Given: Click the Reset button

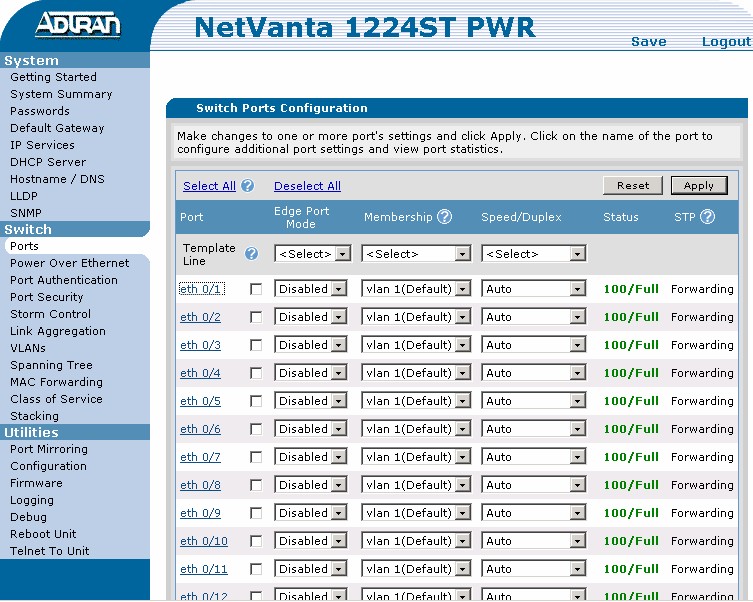Looking at the screenshot, I should 633,186.
